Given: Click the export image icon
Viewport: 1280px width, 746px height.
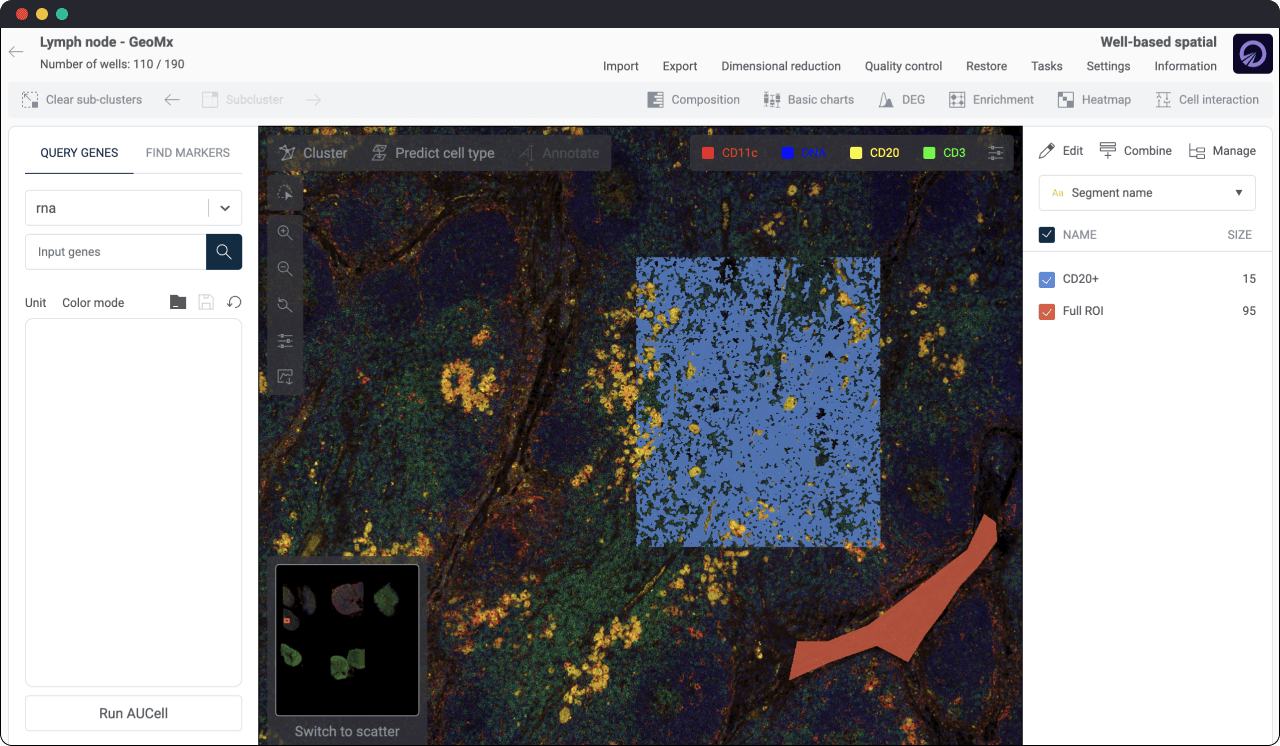Looking at the screenshot, I should click(285, 377).
